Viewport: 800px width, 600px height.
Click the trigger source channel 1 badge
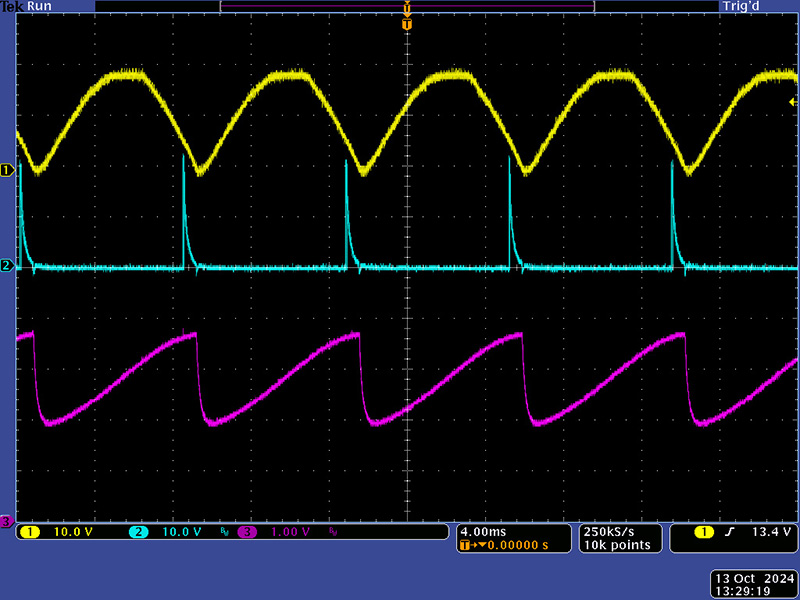703,532
